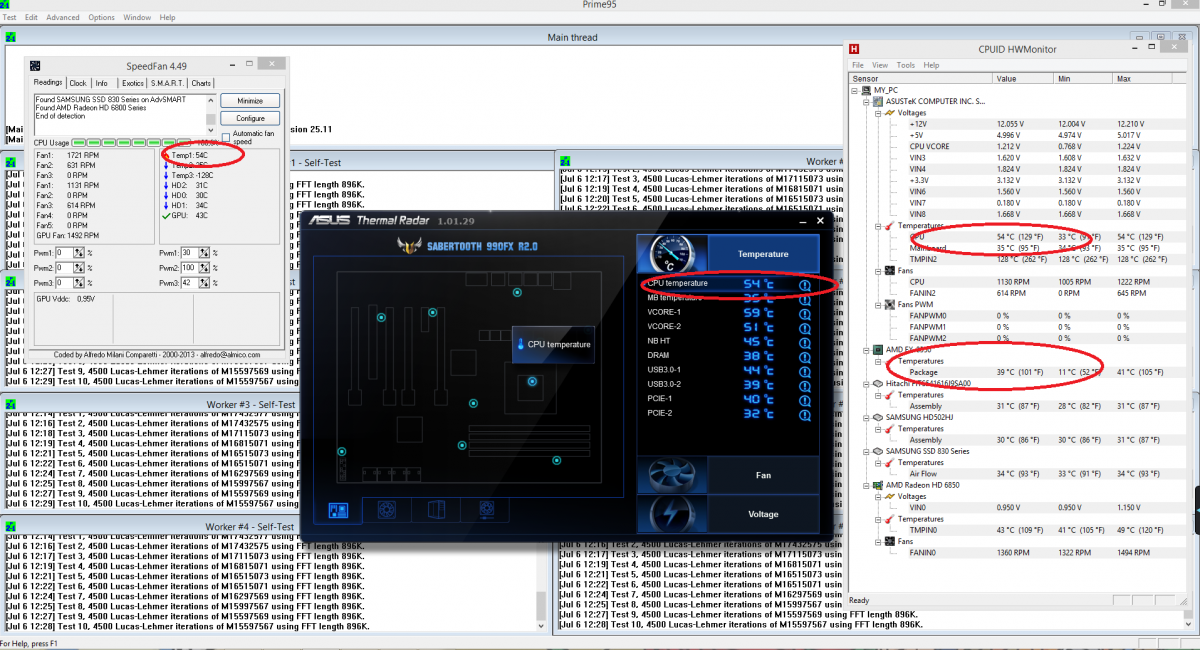This screenshot has width=1200, height=650.
Task: Click the Worker #4 window Prime95 icon
Action: 9,526
